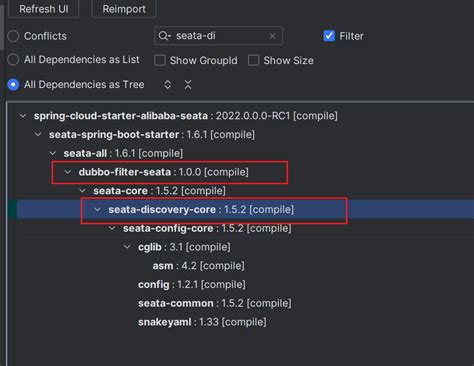Collapse the spring-cloud-starter-alibaba-seata node
The image size is (474, 366).
(x=23, y=116)
